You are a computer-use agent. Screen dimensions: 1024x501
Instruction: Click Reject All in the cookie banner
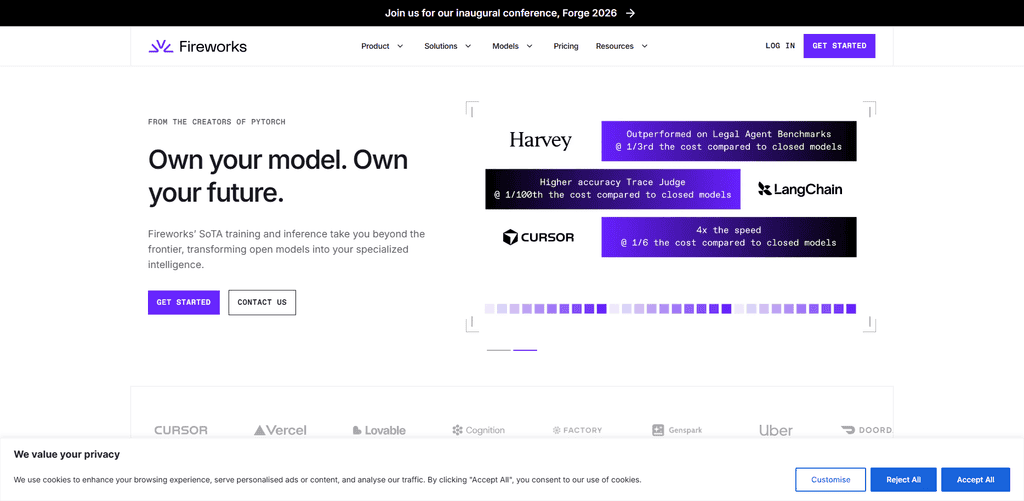(x=904, y=479)
